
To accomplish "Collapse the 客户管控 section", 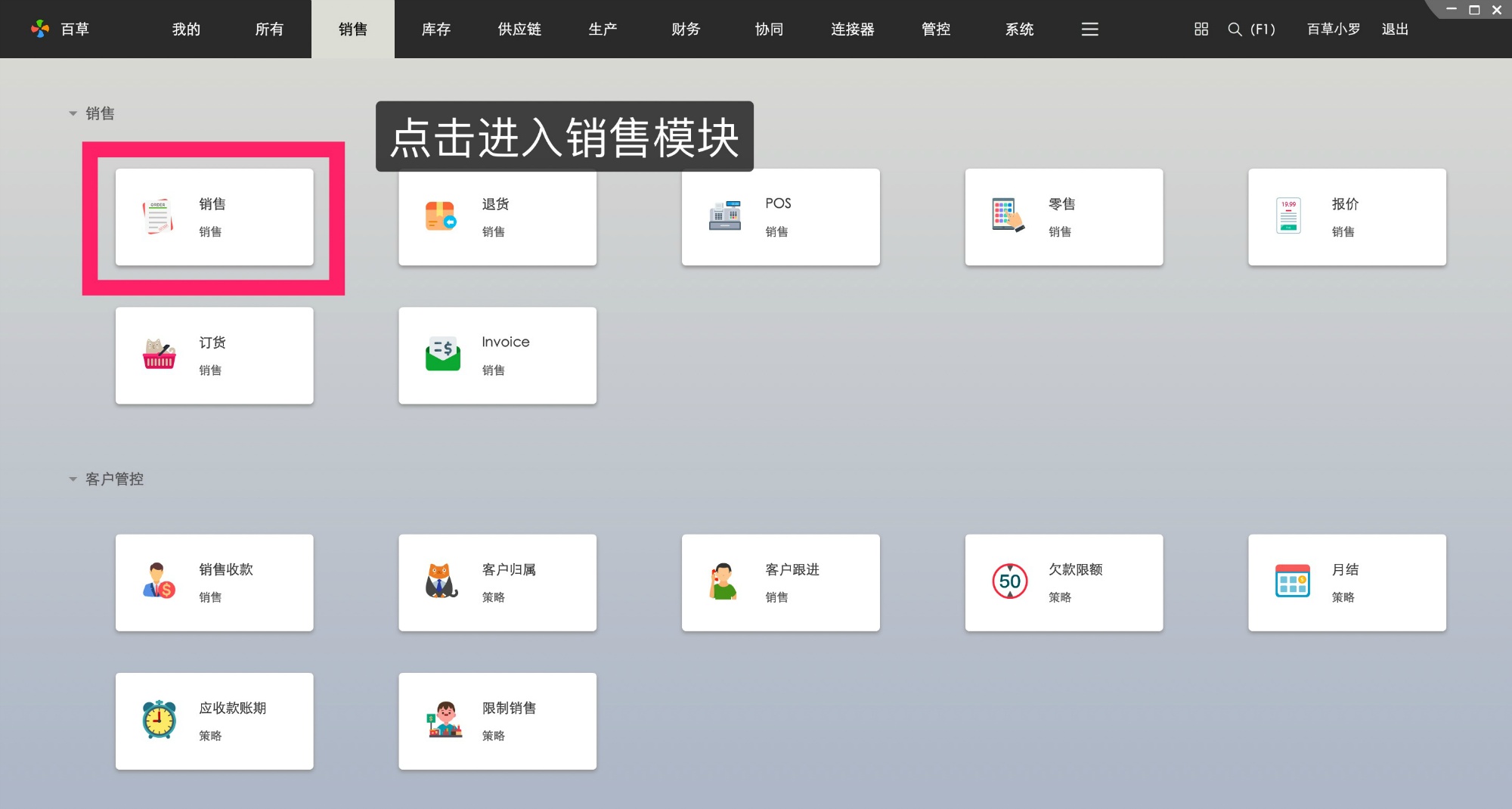I will pyautogui.click(x=73, y=479).
